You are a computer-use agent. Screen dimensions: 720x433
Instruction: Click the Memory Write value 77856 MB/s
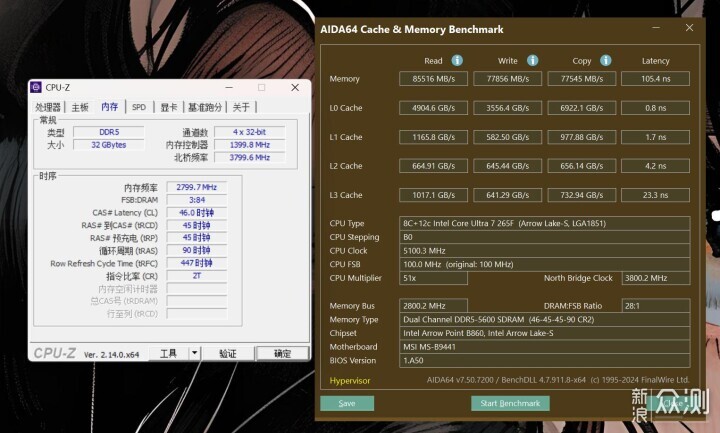[x=507, y=79]
